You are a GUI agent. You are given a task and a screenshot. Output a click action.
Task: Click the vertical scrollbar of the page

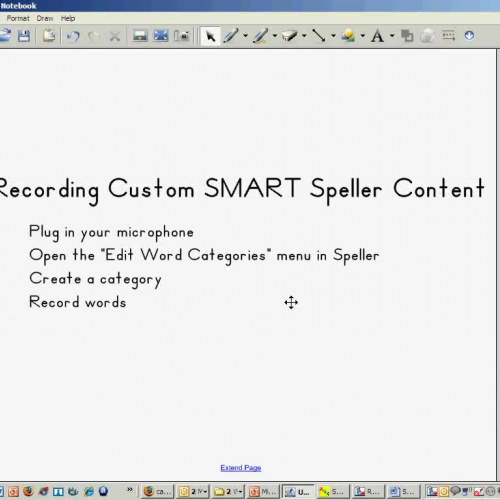point(498,265)
